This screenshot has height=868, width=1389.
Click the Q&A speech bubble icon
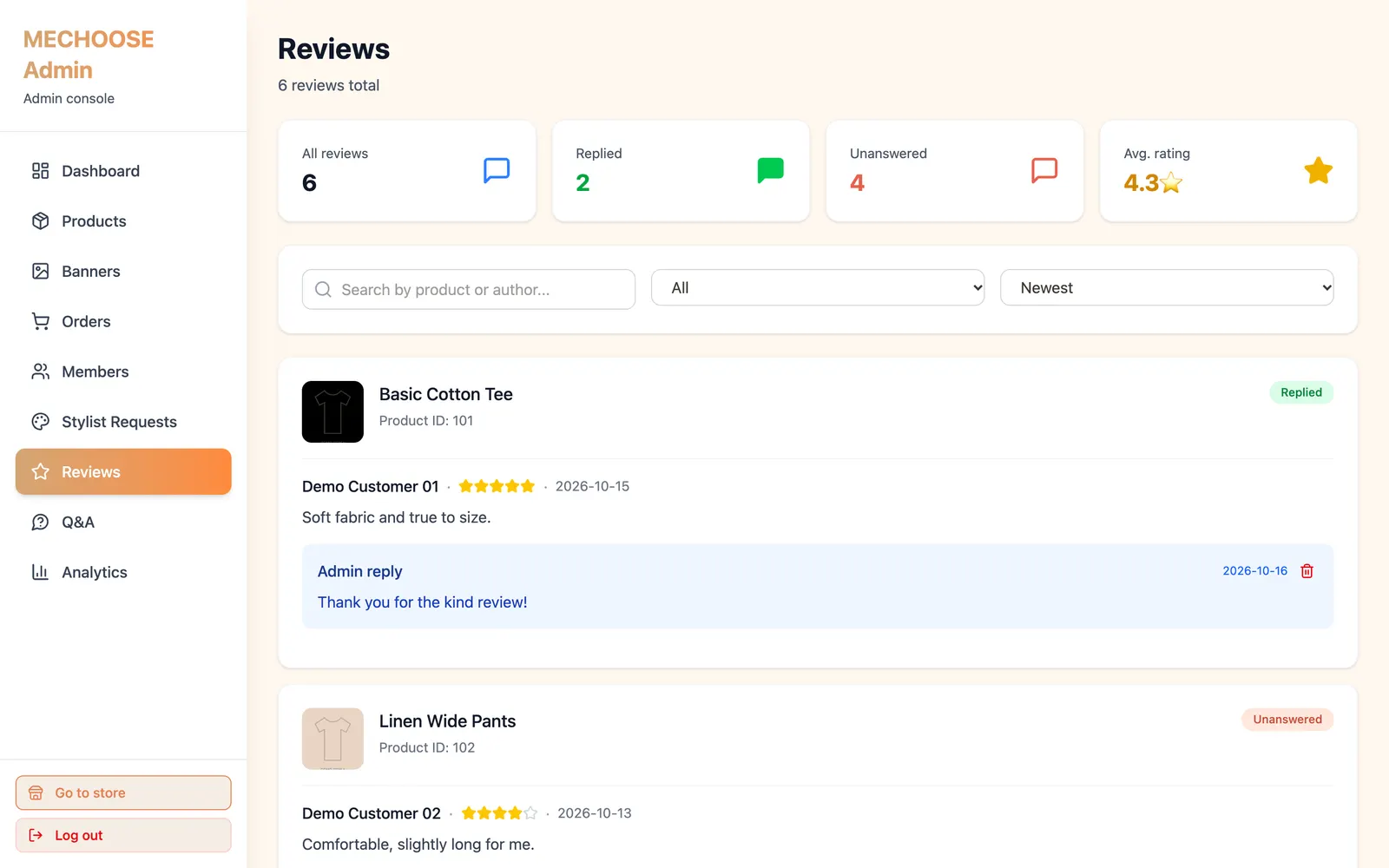(x=40, y=523)
